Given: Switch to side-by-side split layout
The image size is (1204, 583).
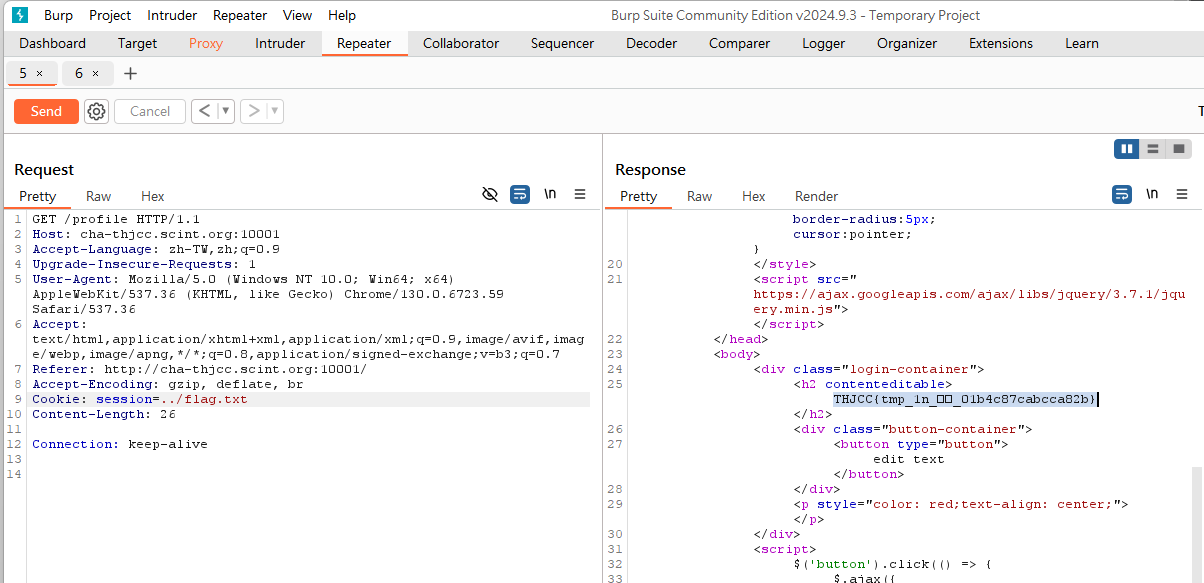Looking at the screenshot, I should coord(1127,149).
